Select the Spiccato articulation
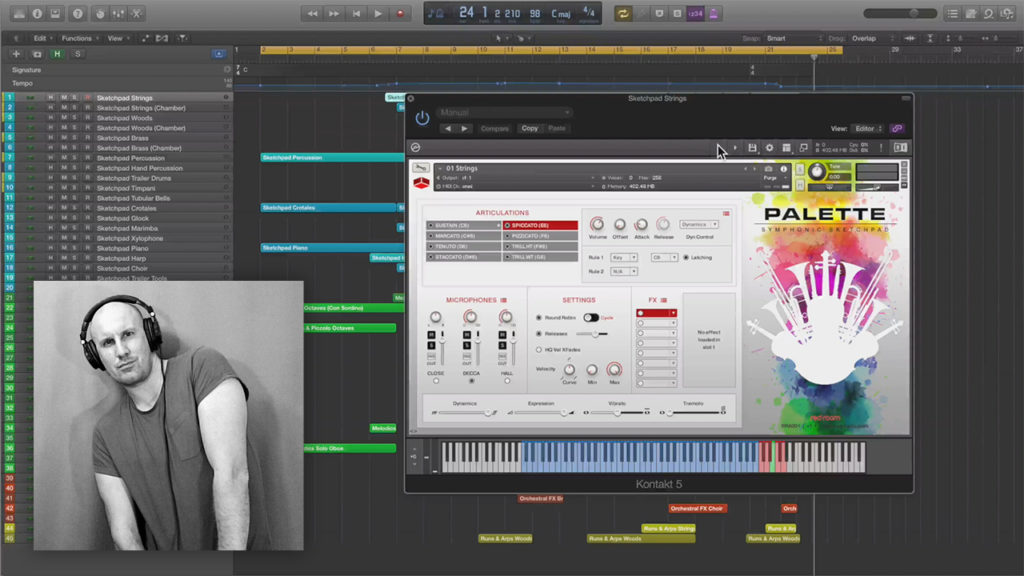Viewport: 1024px width, 576px height. tap(541, 225)
